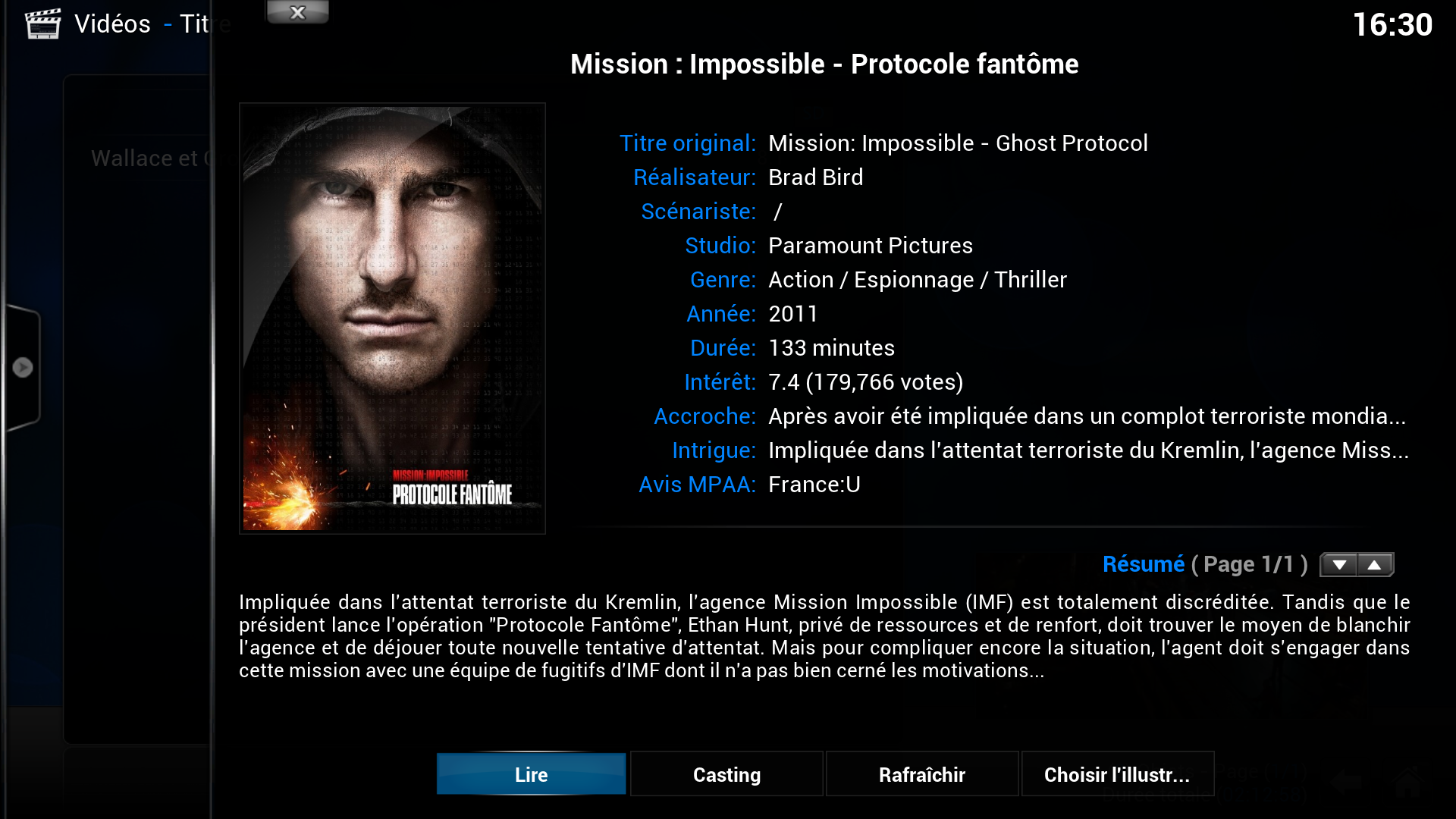1456x819 pixels.
Task: Close the movie info dialog with X
Action: [x=297, y=12]
